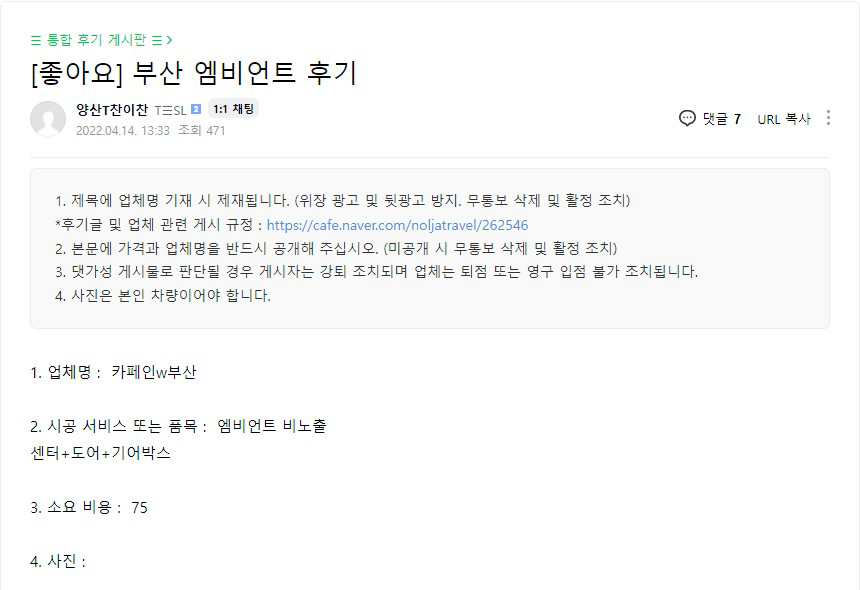Start a 1:1 채팅 with the author
860x590 pixels.
[233, 110]
